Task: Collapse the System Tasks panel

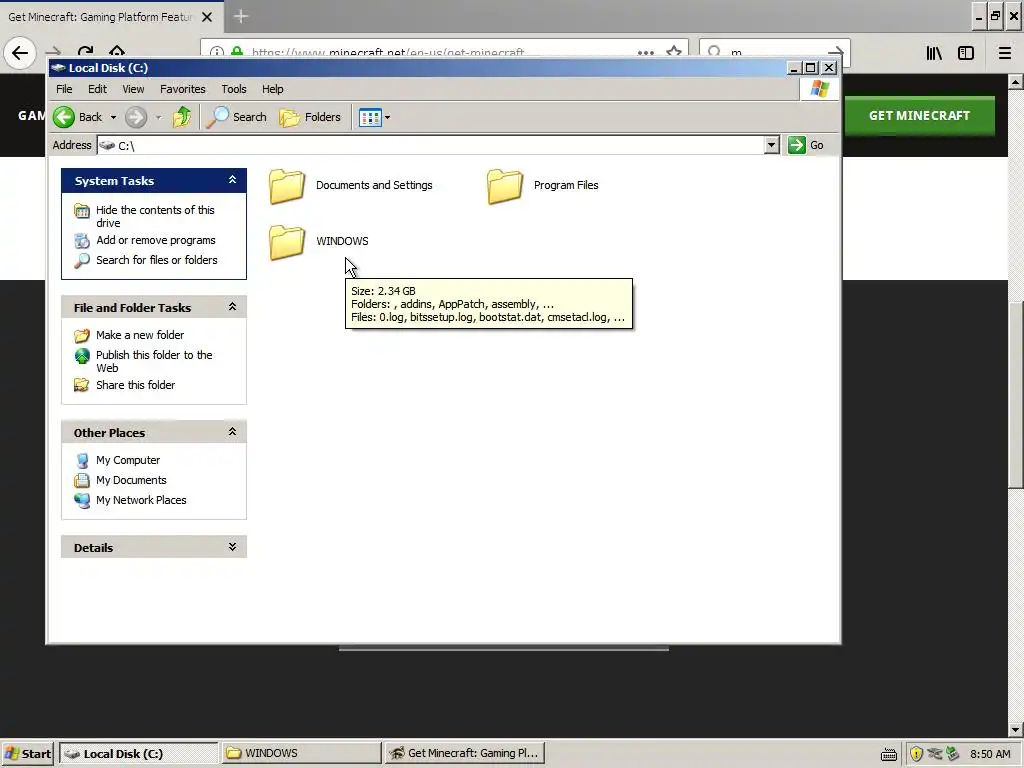Action: [x=232, y=180]
